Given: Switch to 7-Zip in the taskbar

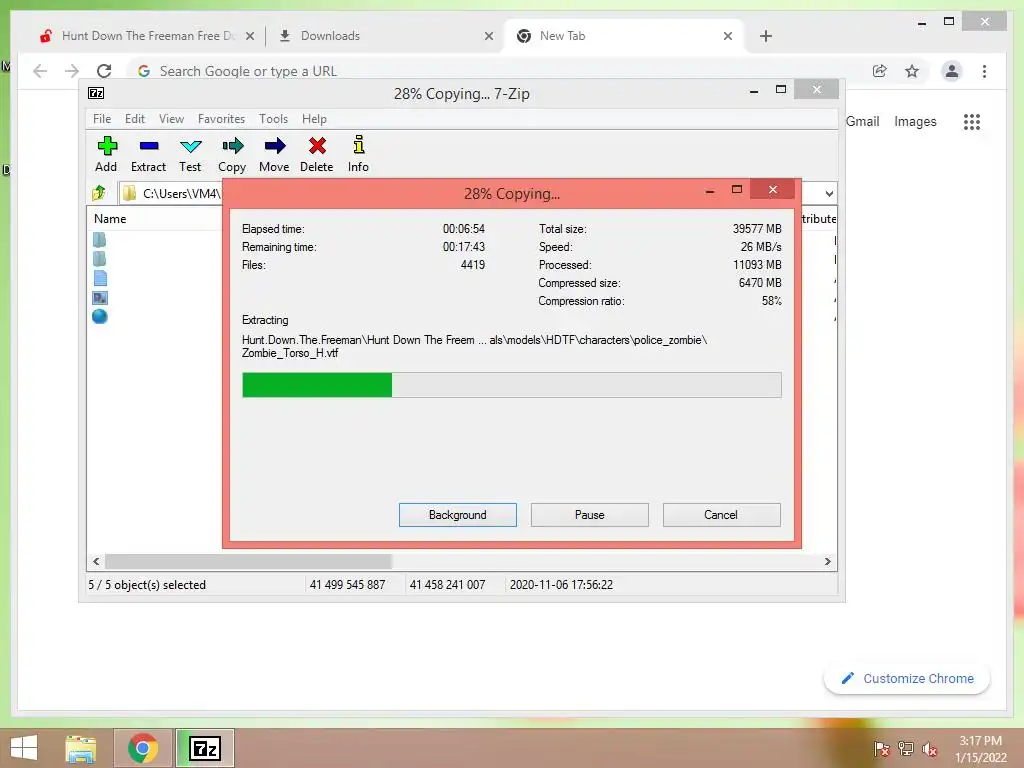Looking at the screenshot, I should coord(204,748).
